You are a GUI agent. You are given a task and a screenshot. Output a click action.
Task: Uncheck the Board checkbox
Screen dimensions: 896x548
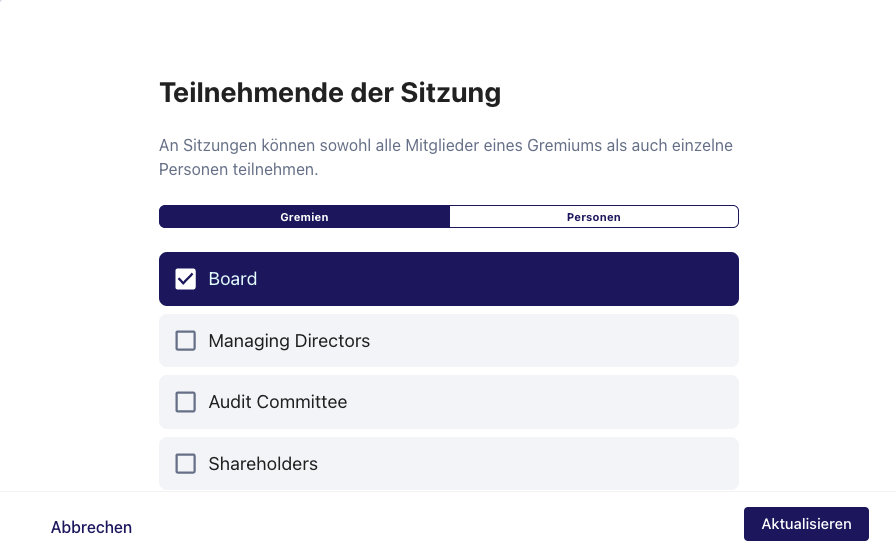tap(185, 279)
